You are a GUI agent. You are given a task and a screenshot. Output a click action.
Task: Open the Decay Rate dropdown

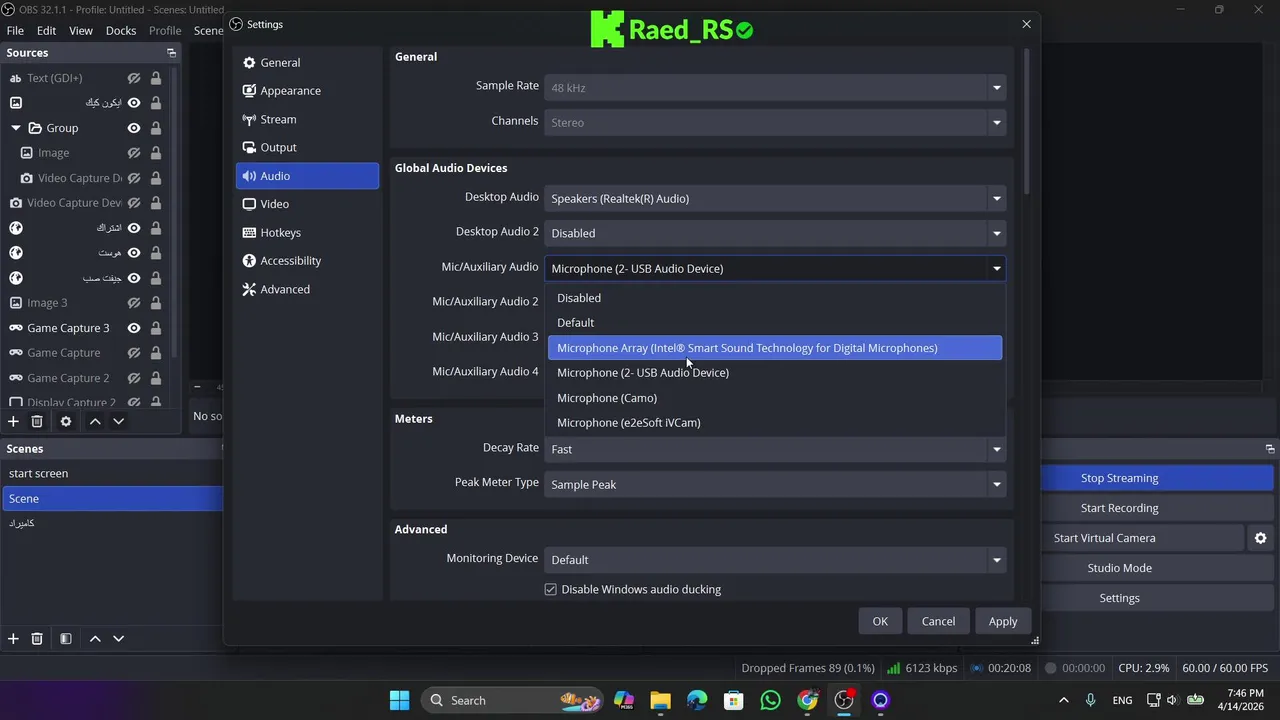point(775,449)
